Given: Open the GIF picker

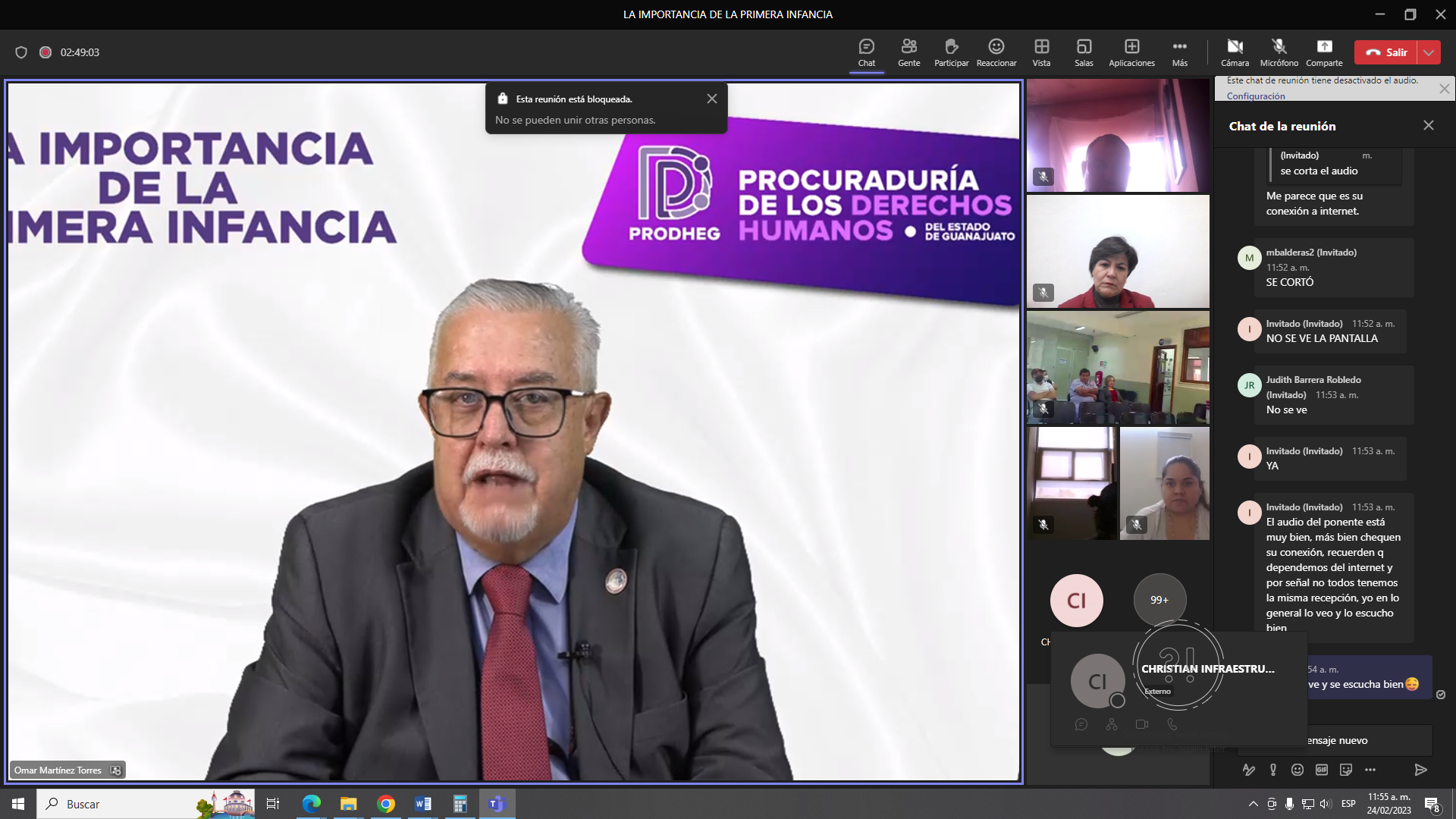Looking at the screenshot, I should (1322, 770).
